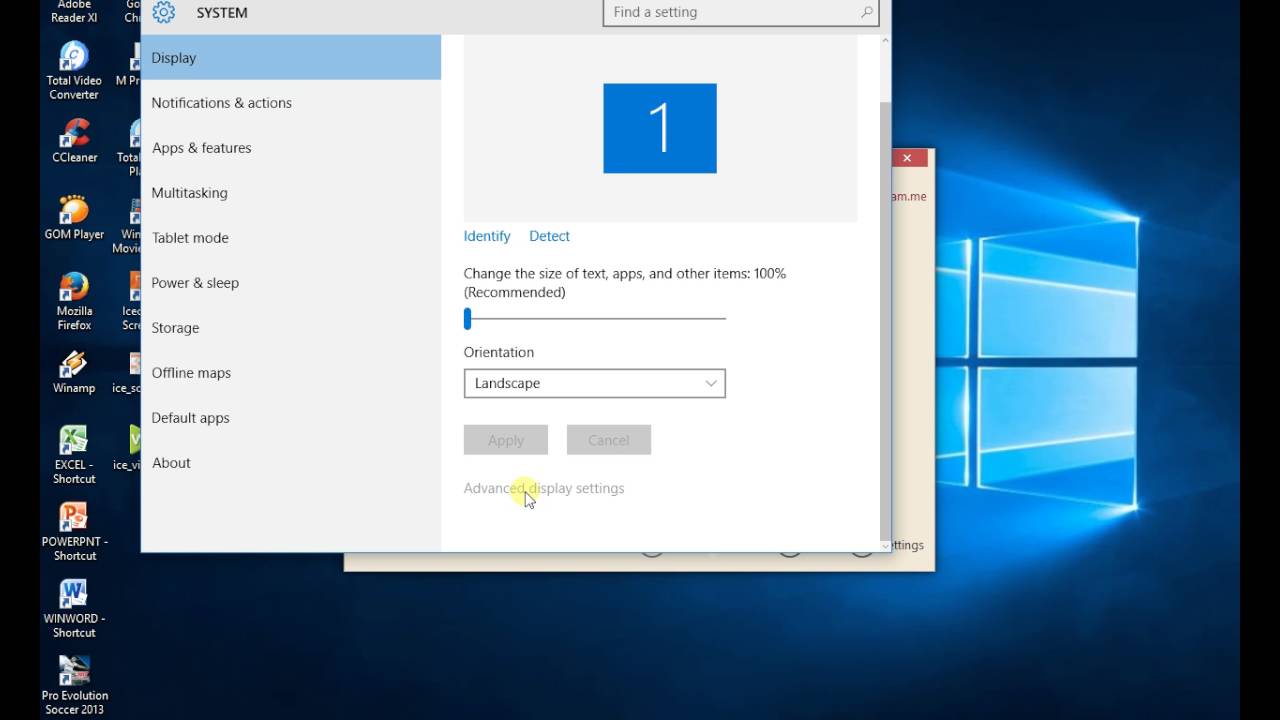Click the Identify link
1280x720 pixels.
point(487,236)
